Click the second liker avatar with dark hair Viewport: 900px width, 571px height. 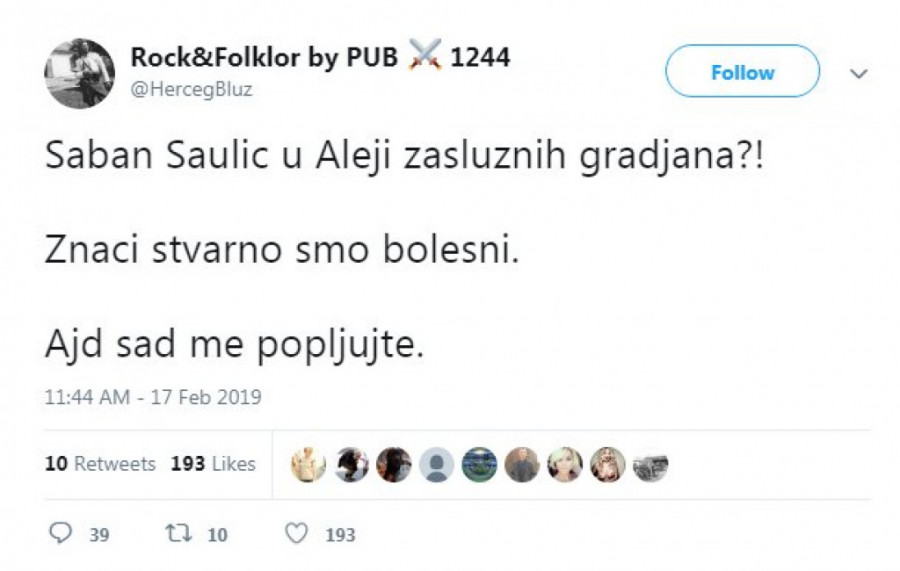[351, 465]
